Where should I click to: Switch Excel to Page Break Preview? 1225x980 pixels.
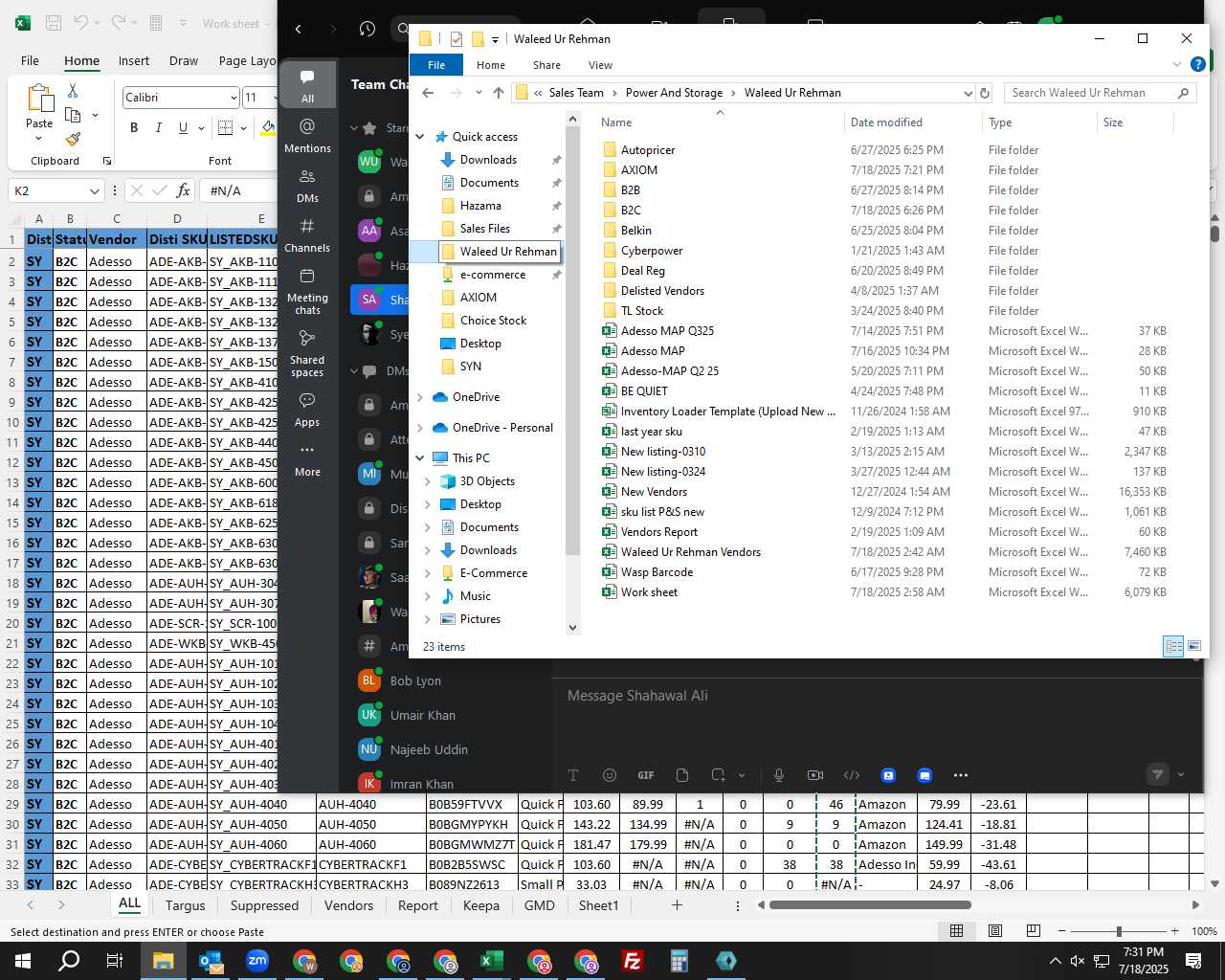point(1034,931)
